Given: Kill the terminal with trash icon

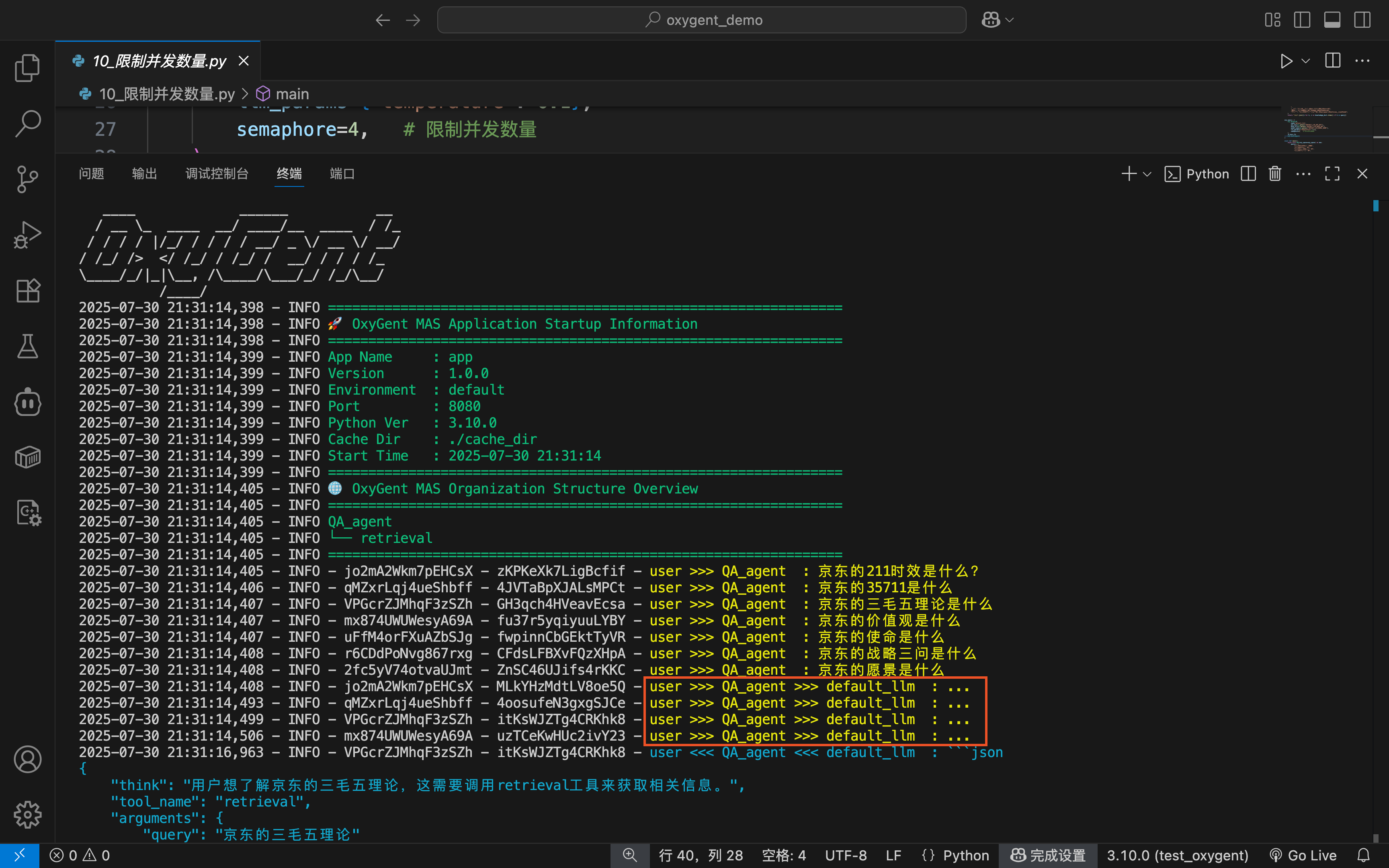Looking at the screenshot, I should pyautogui.click(x=1275, y=174).
